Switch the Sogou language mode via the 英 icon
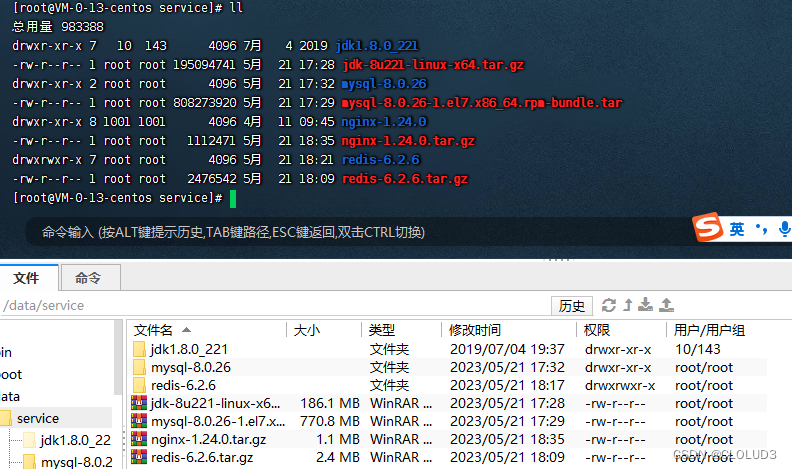 click(x=736, y=229)
